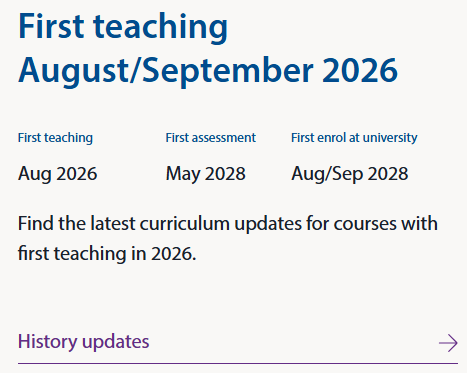Click the word 'courses' in the description
The height and width of the screenshot is (373, 467).
[x=365, y=224]
